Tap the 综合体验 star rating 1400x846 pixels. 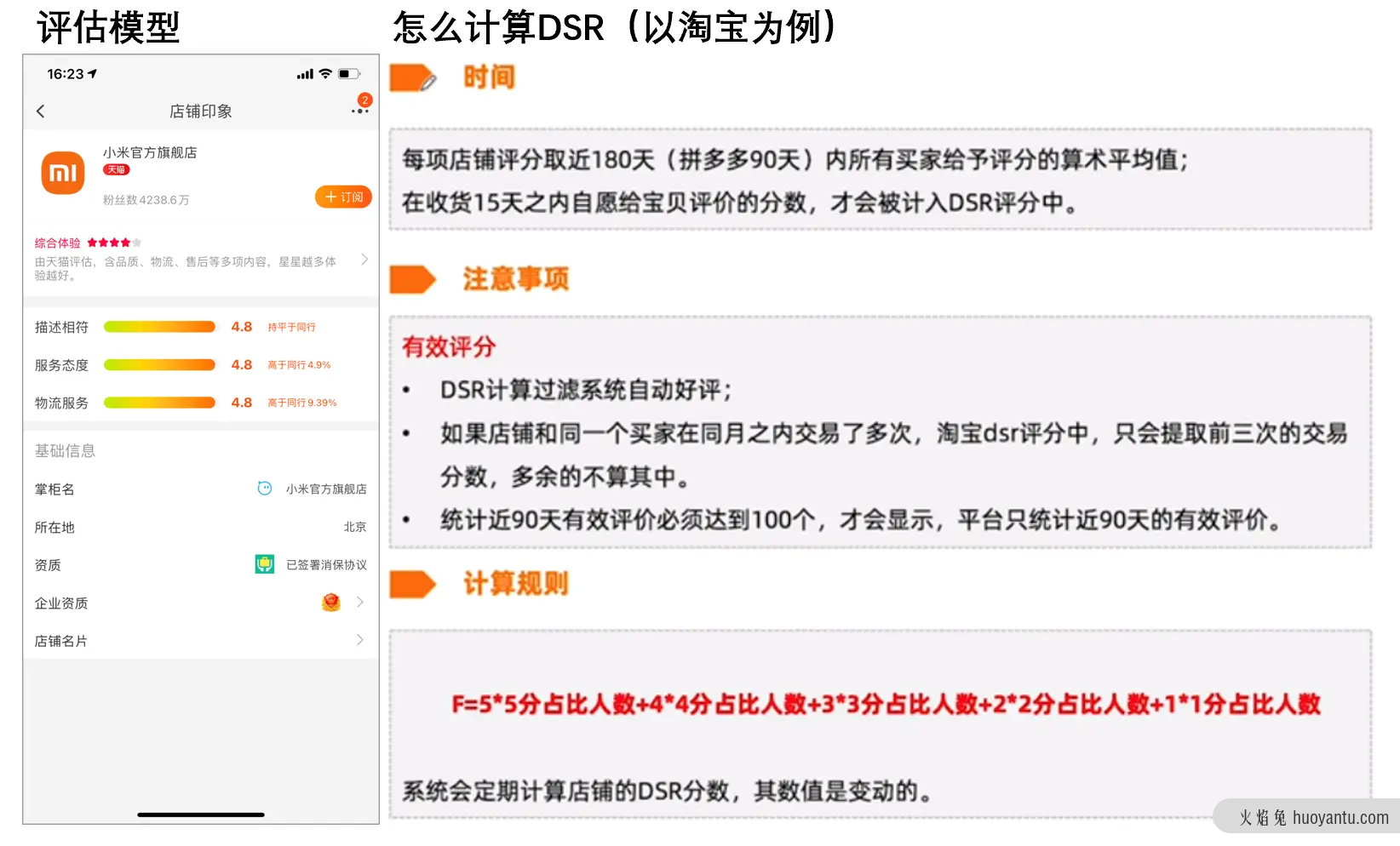tap(114, 243)
